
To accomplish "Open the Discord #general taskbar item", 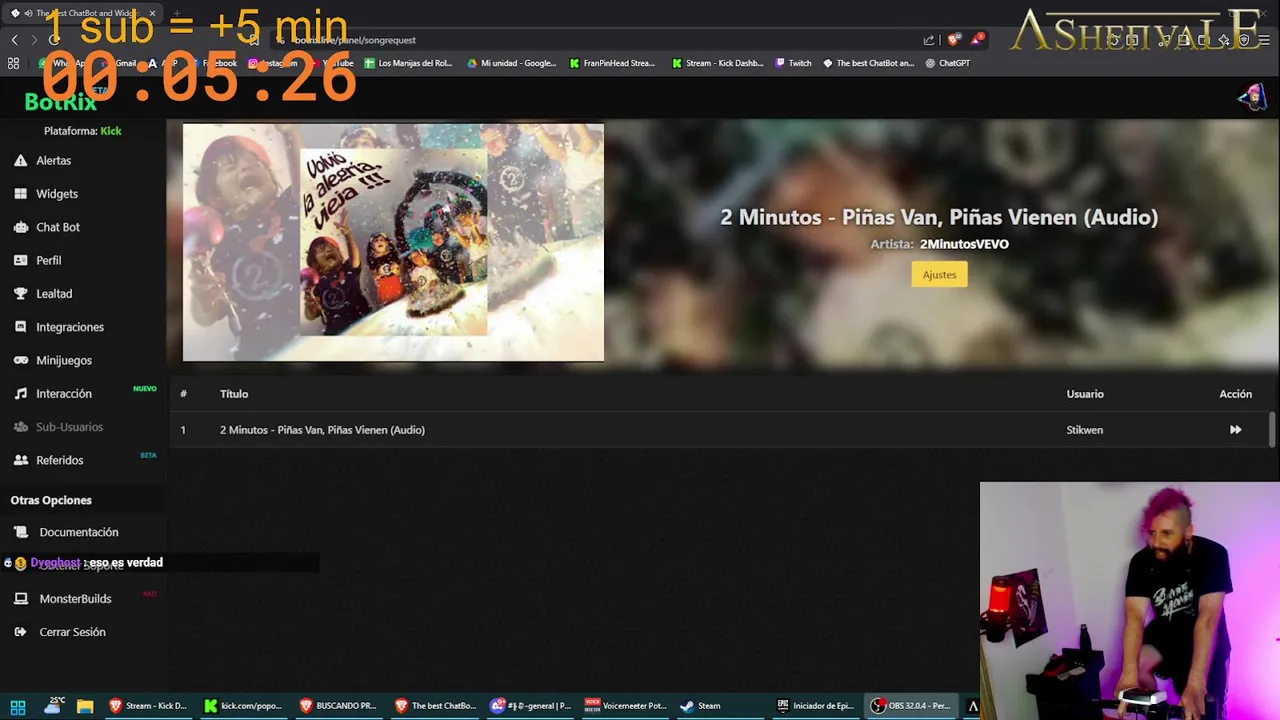I will coord(531,706).
